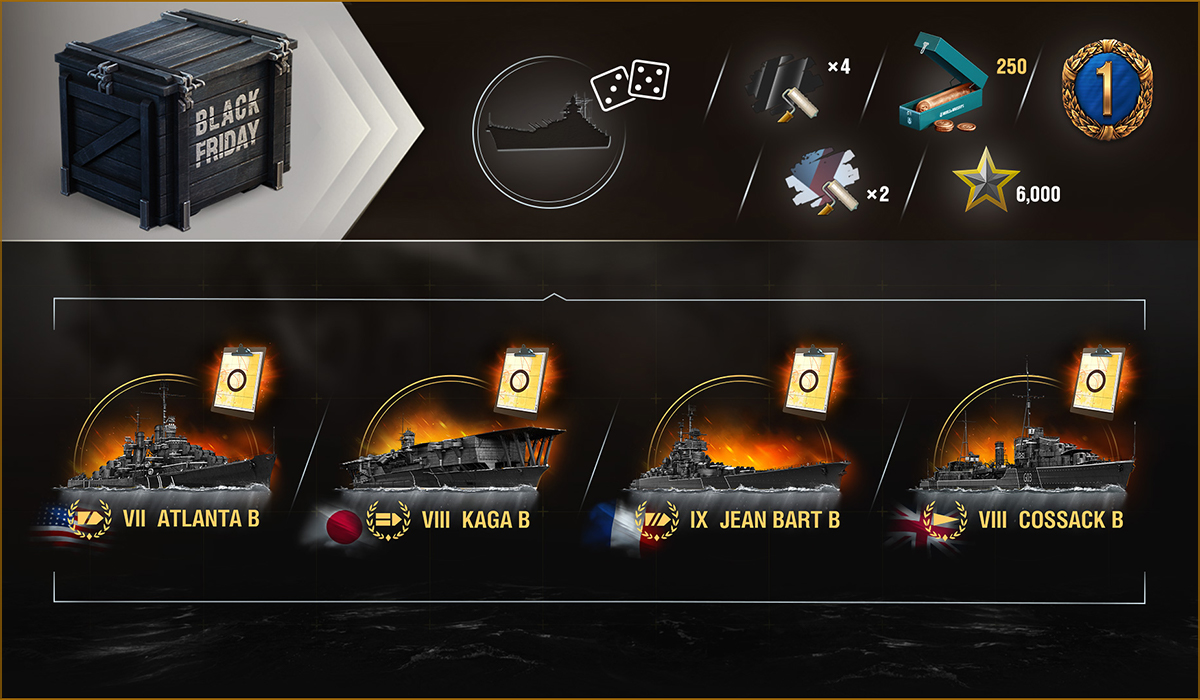1200x700 pixels.
Task: Click the red-blue camouflage roller ×2 icon
Action: pos(823,184)
